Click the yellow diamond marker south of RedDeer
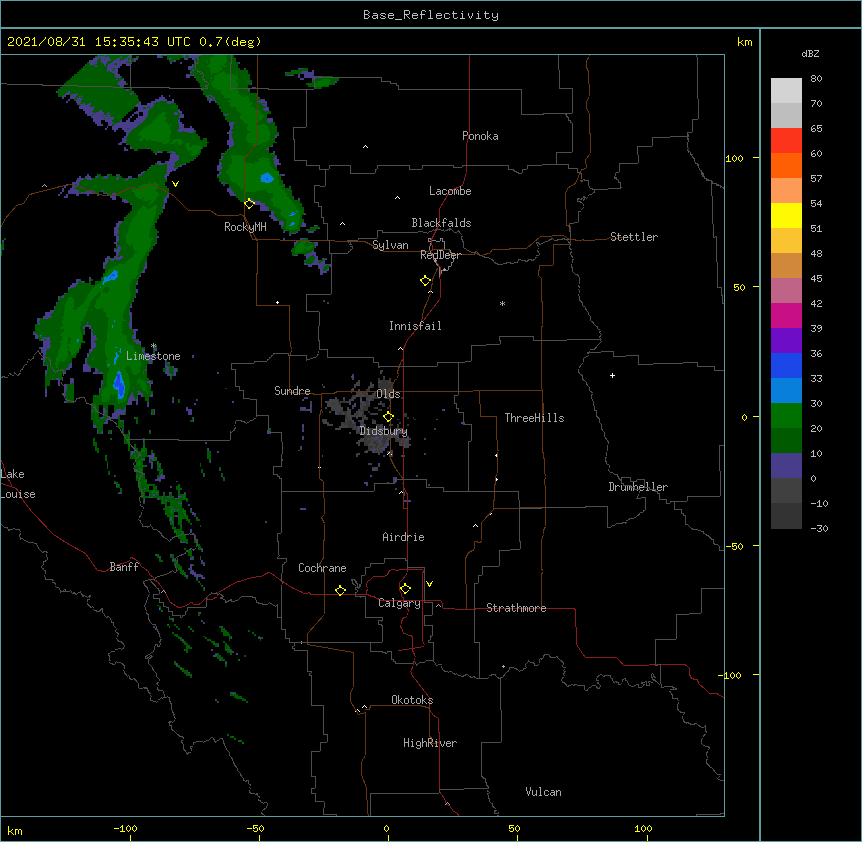Image resolution: width=862 pixels, height=842 pixels. click(426, 281)
